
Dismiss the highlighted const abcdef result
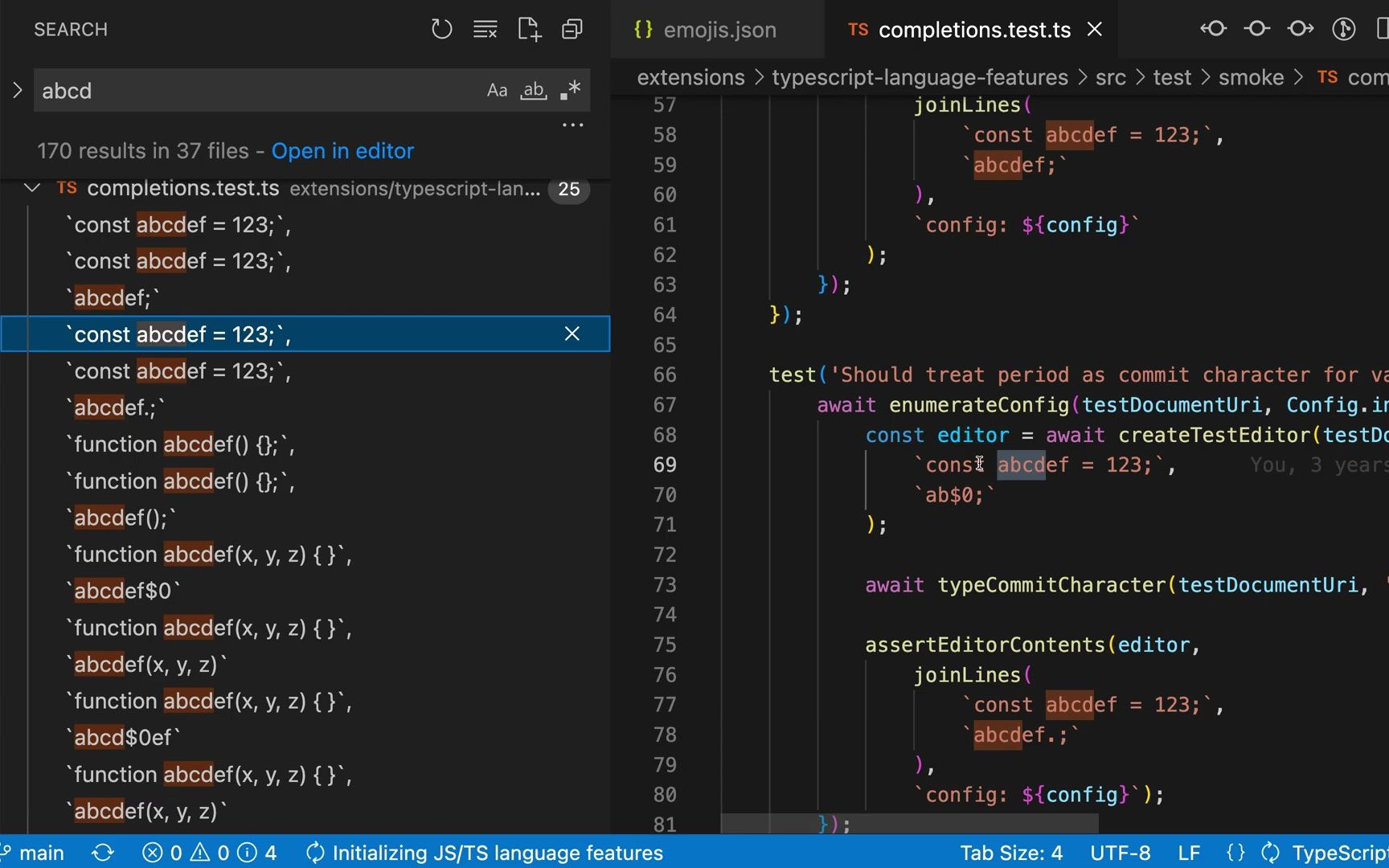572,334
